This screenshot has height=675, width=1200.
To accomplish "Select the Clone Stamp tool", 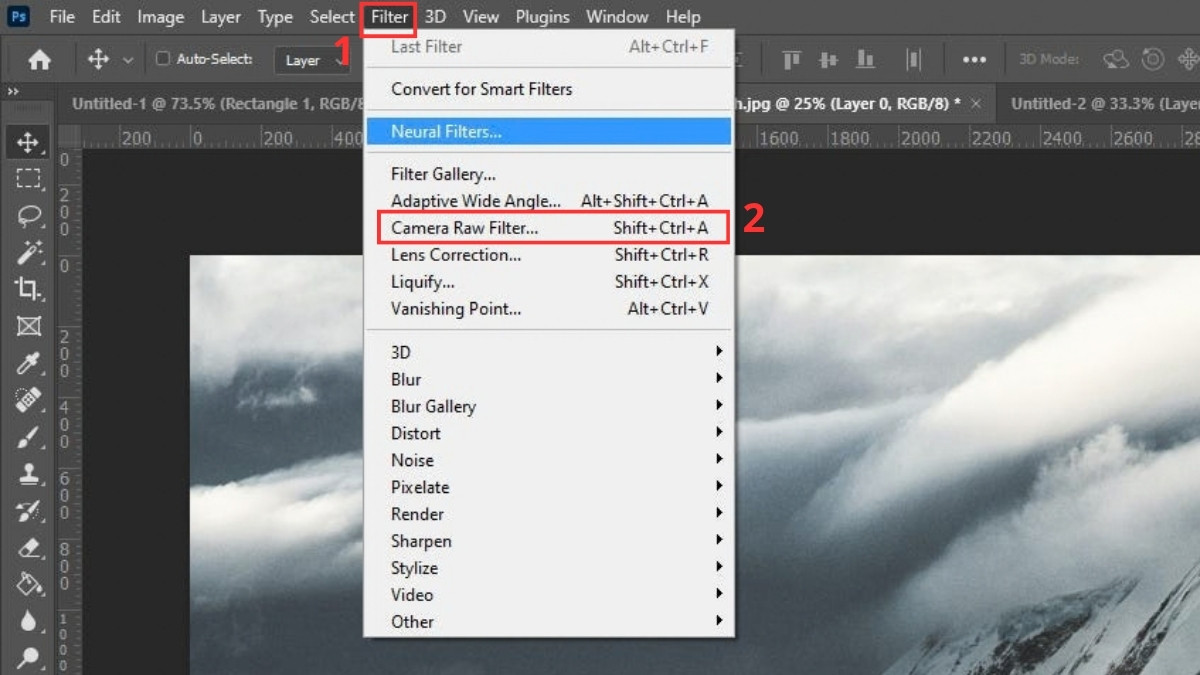I will 28,474.
